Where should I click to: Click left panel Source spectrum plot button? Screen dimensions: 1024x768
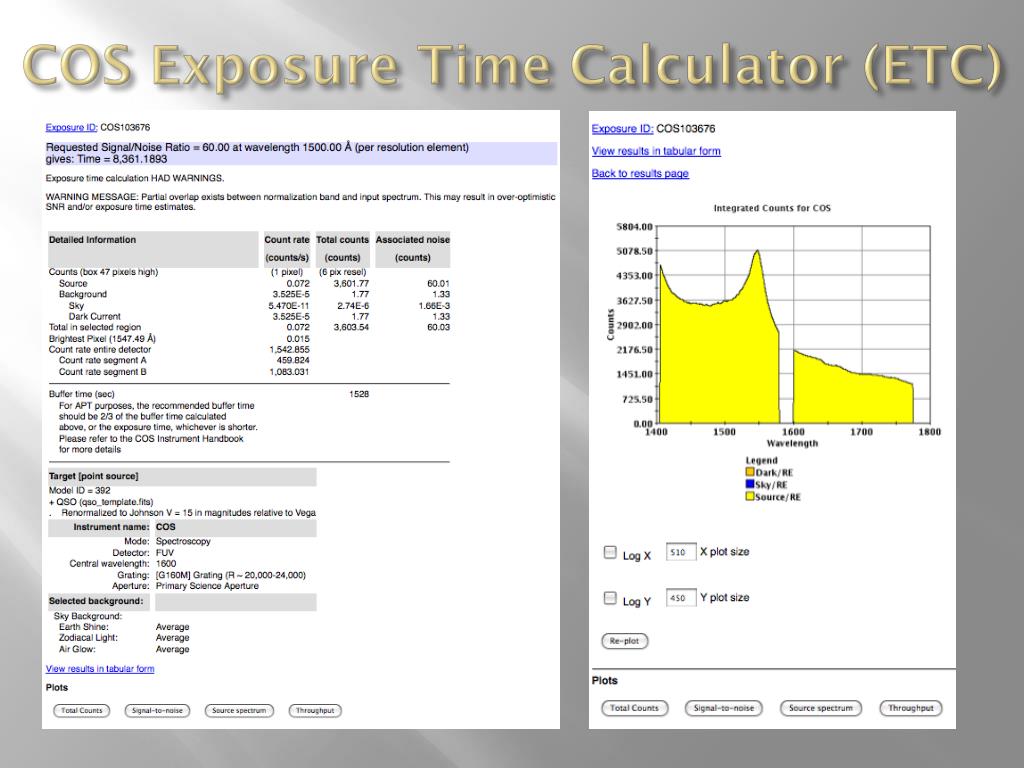239,711
